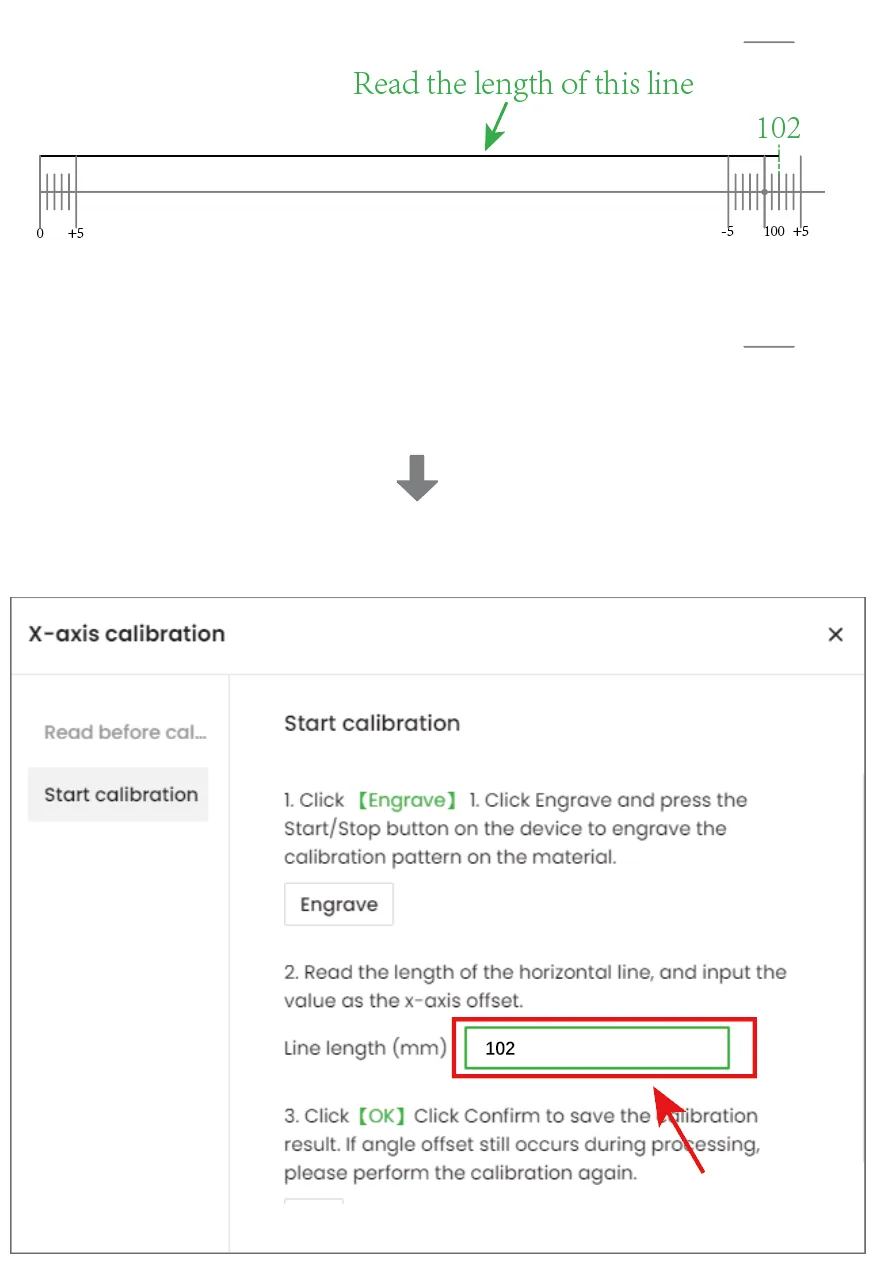Screen dimensions: 873x1266
Task: Click the 'Read the length of this line' caption
Action: coord(523,84)
